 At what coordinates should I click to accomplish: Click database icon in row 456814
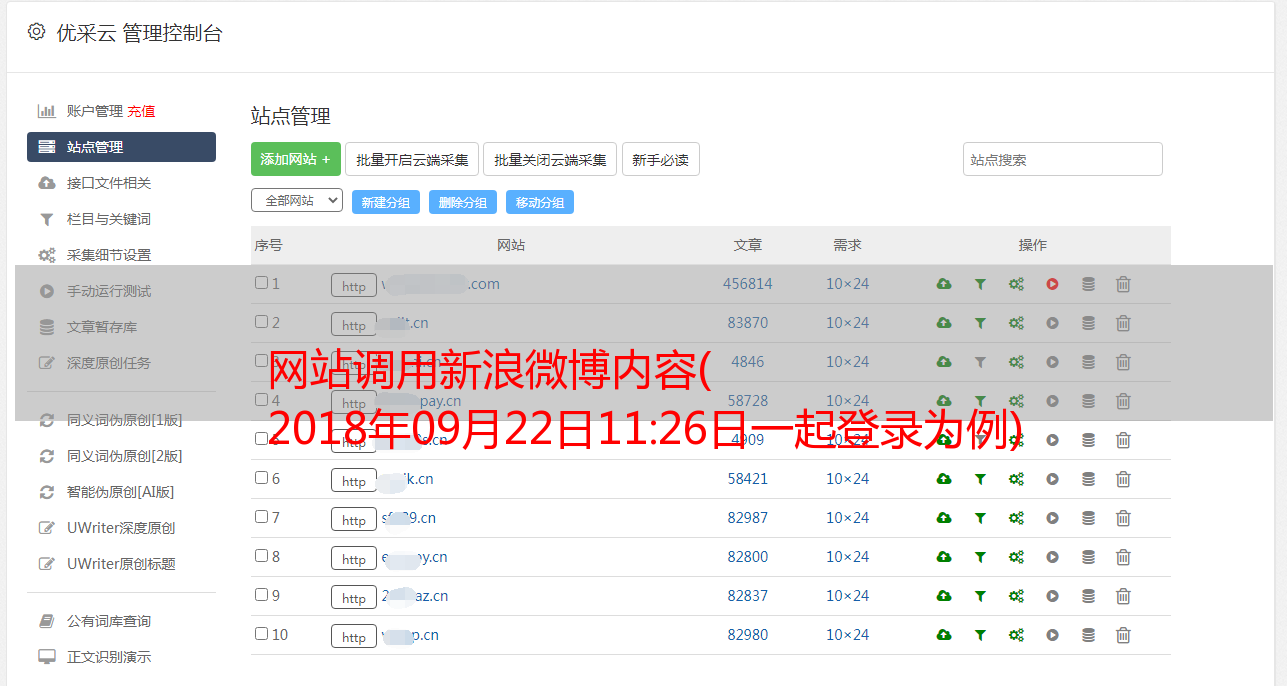click(x=1088, y=284)
